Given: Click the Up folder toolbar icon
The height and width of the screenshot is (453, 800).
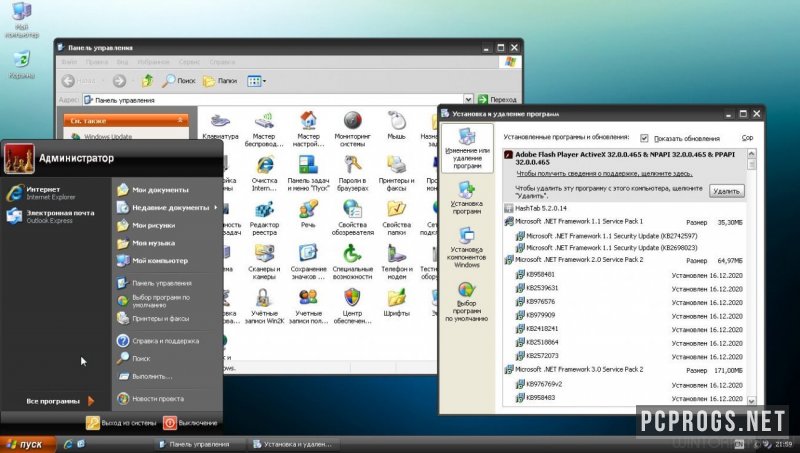Looking at the screenshot, I should click(147, 81).
